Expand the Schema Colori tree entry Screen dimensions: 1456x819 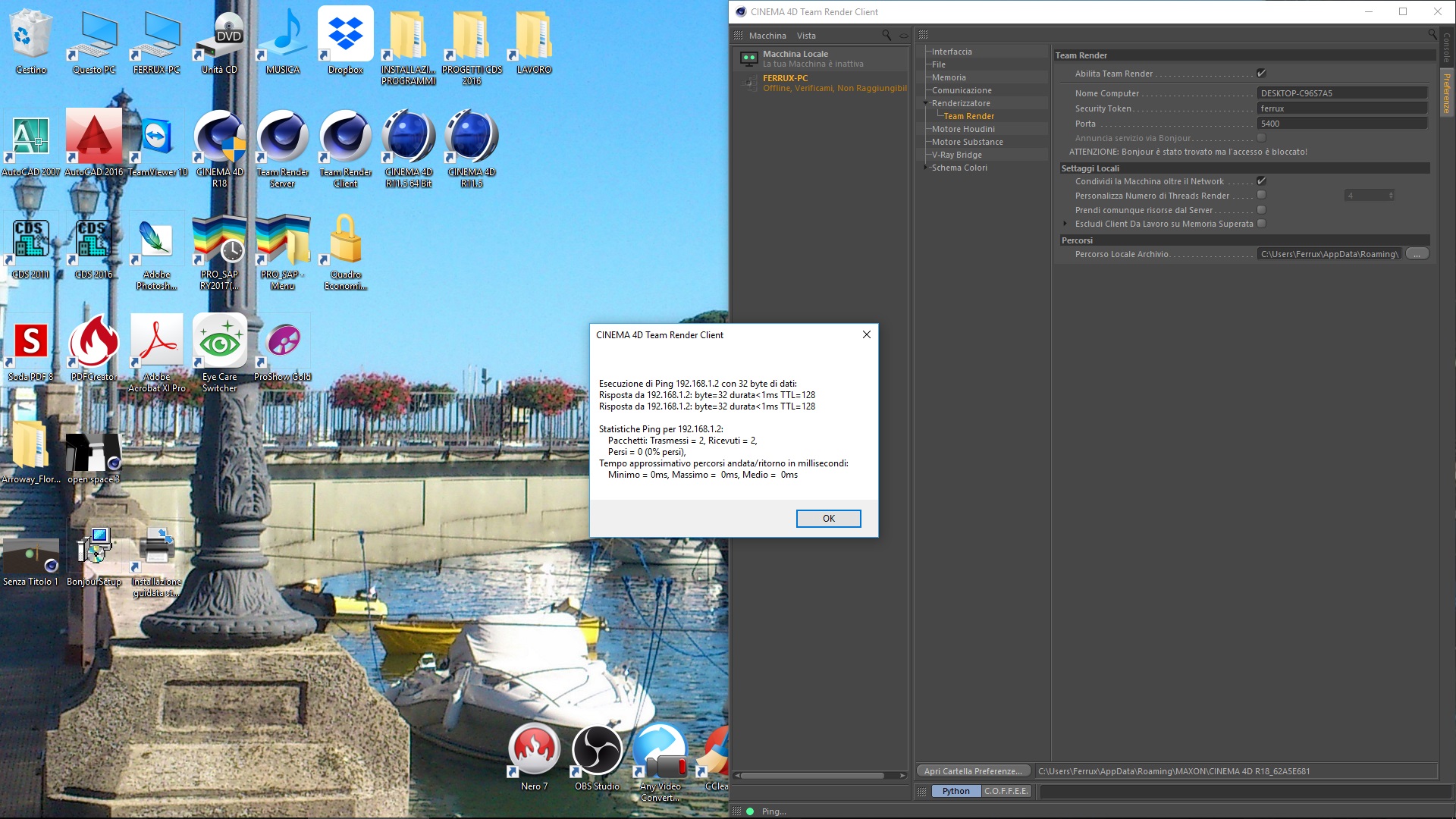click(926, 168)
